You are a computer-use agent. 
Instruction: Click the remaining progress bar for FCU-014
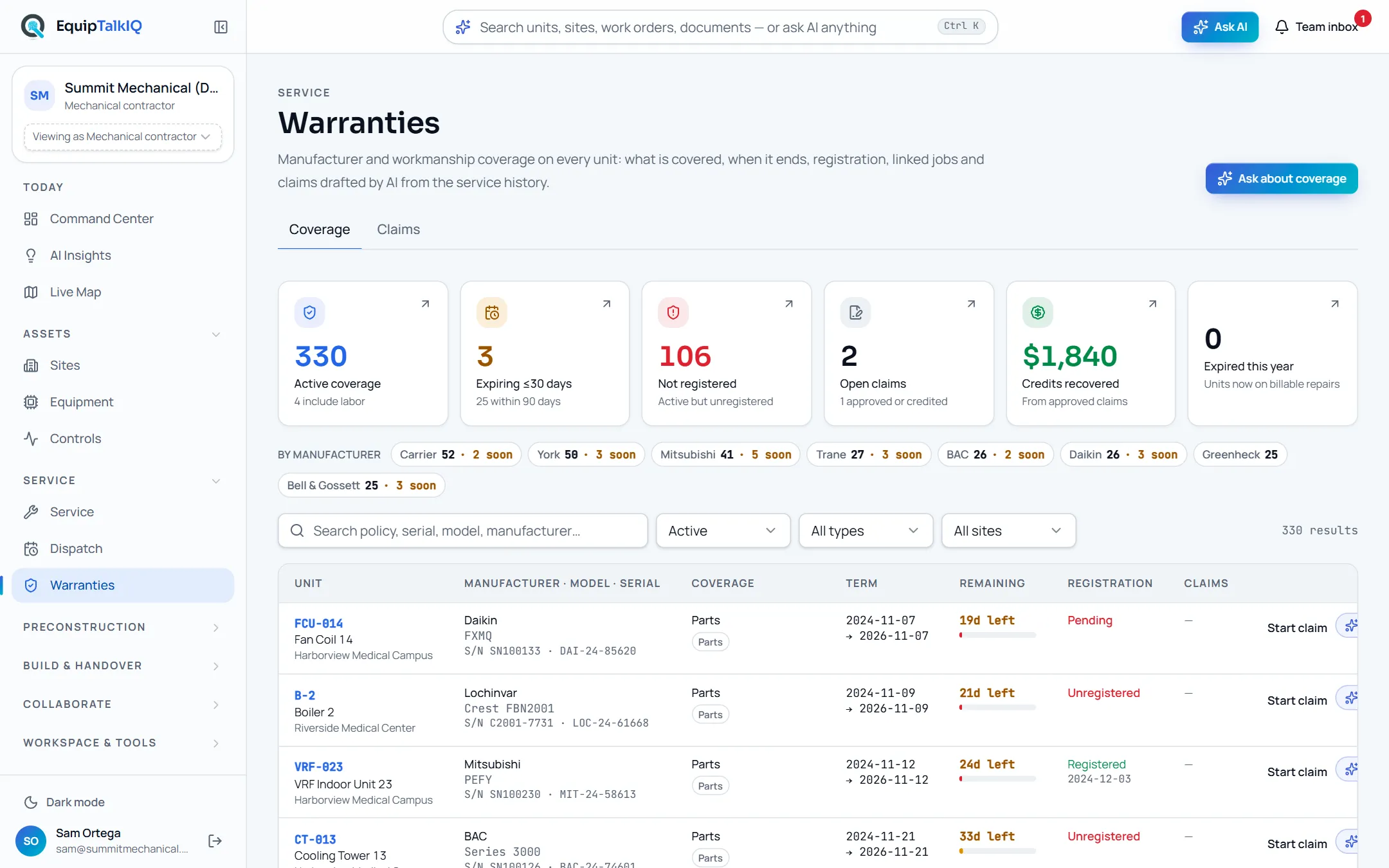click(x=997, y=635)
